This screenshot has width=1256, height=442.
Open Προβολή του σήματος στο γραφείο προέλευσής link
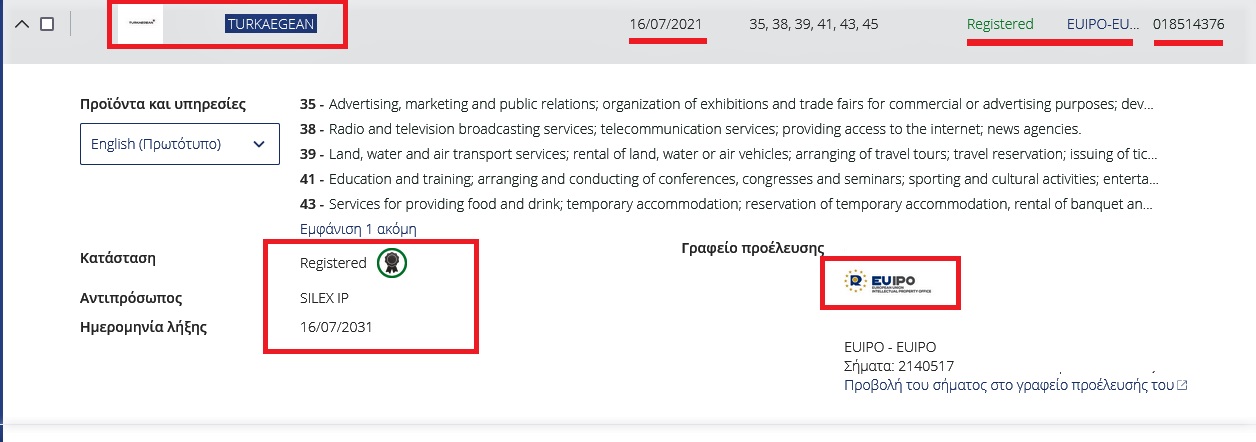tap(1008, 385)
